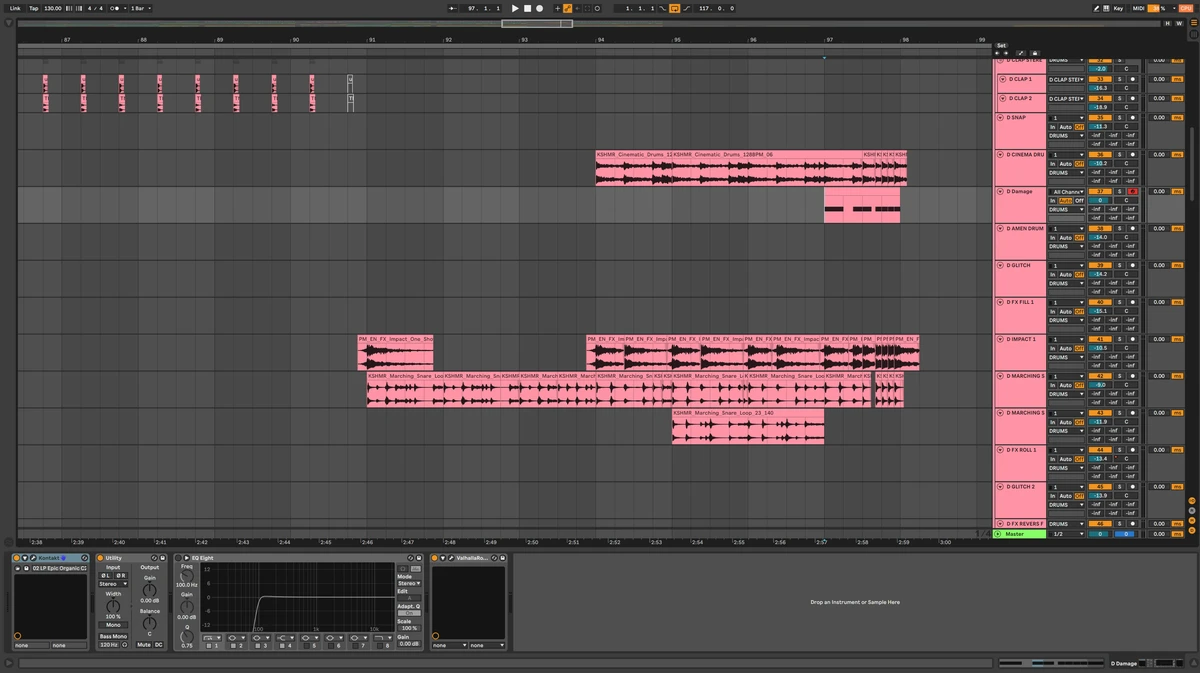This screenshot has width=1200, height=673.
Task: Toggle the Kontakt device activator
Action: (18, 557)
